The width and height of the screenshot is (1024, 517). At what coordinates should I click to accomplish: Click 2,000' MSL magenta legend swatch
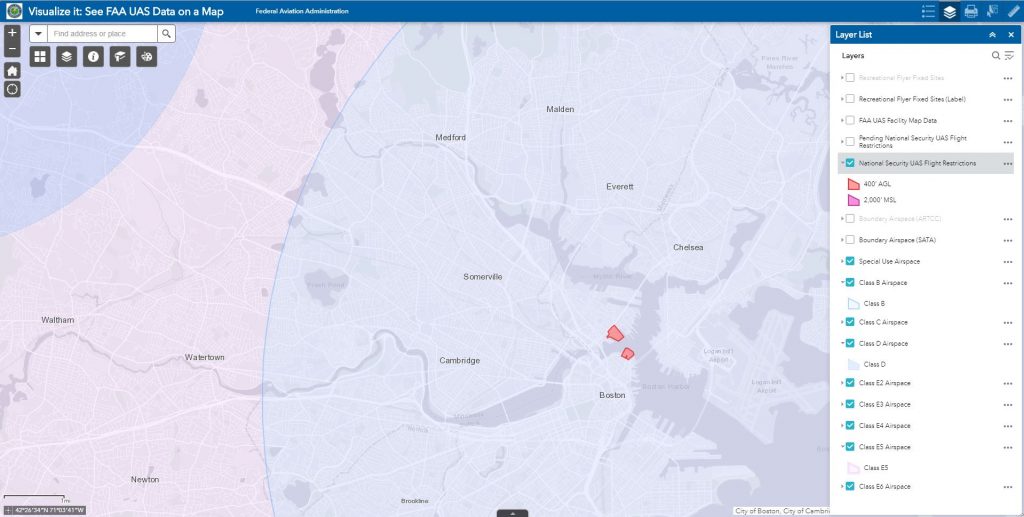tap(854, 200)
